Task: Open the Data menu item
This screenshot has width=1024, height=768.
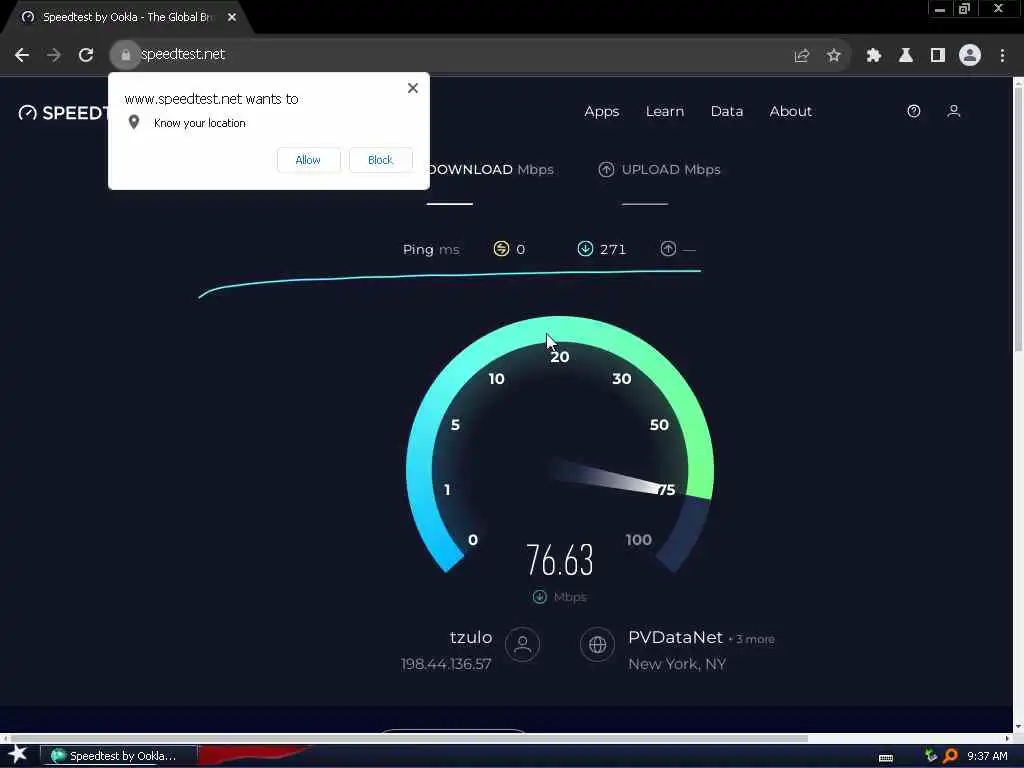Action: pos(727,112)
